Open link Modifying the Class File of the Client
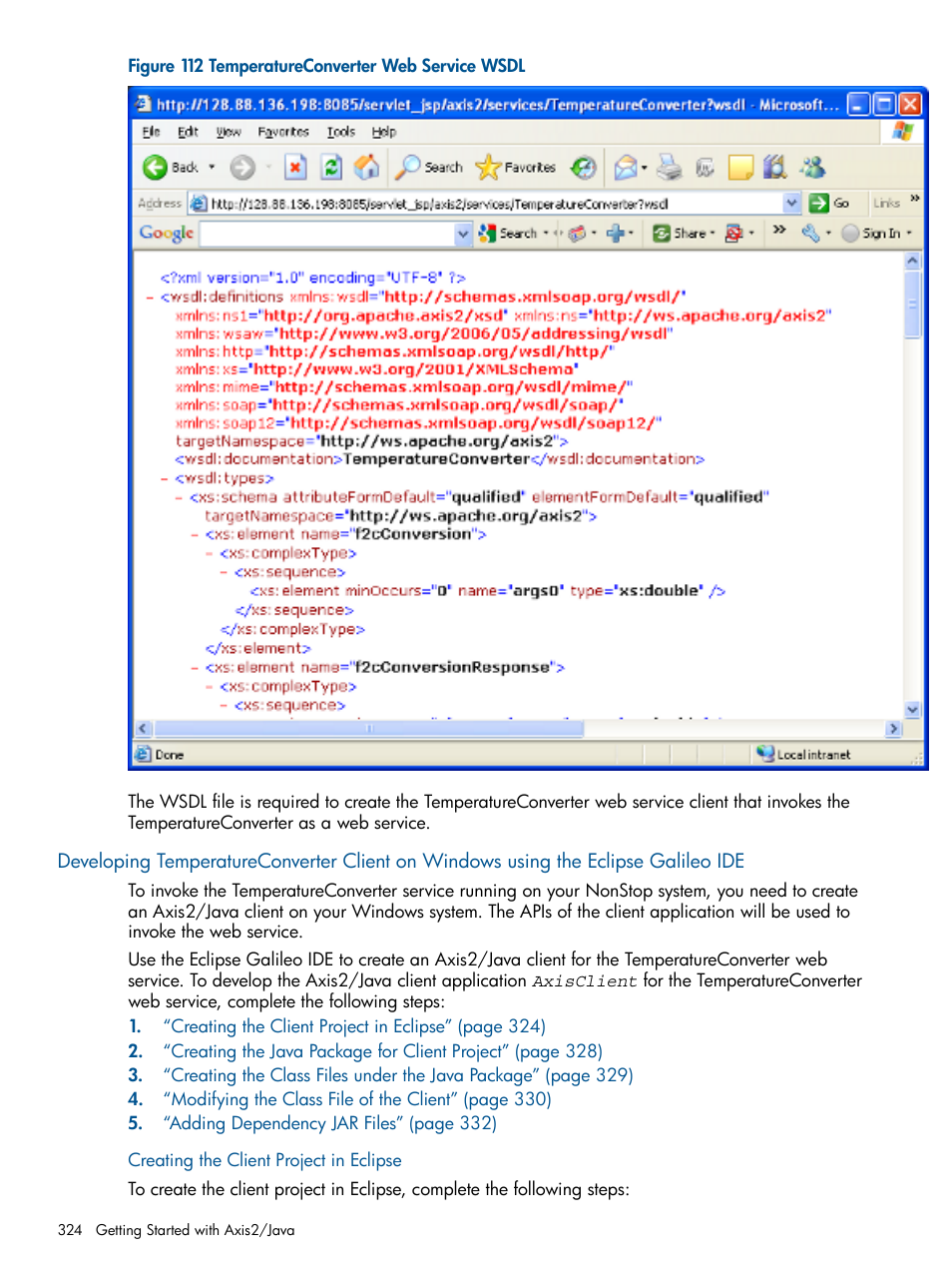The width and height of the screenshot is (952, 1269). pos(357,1099)
